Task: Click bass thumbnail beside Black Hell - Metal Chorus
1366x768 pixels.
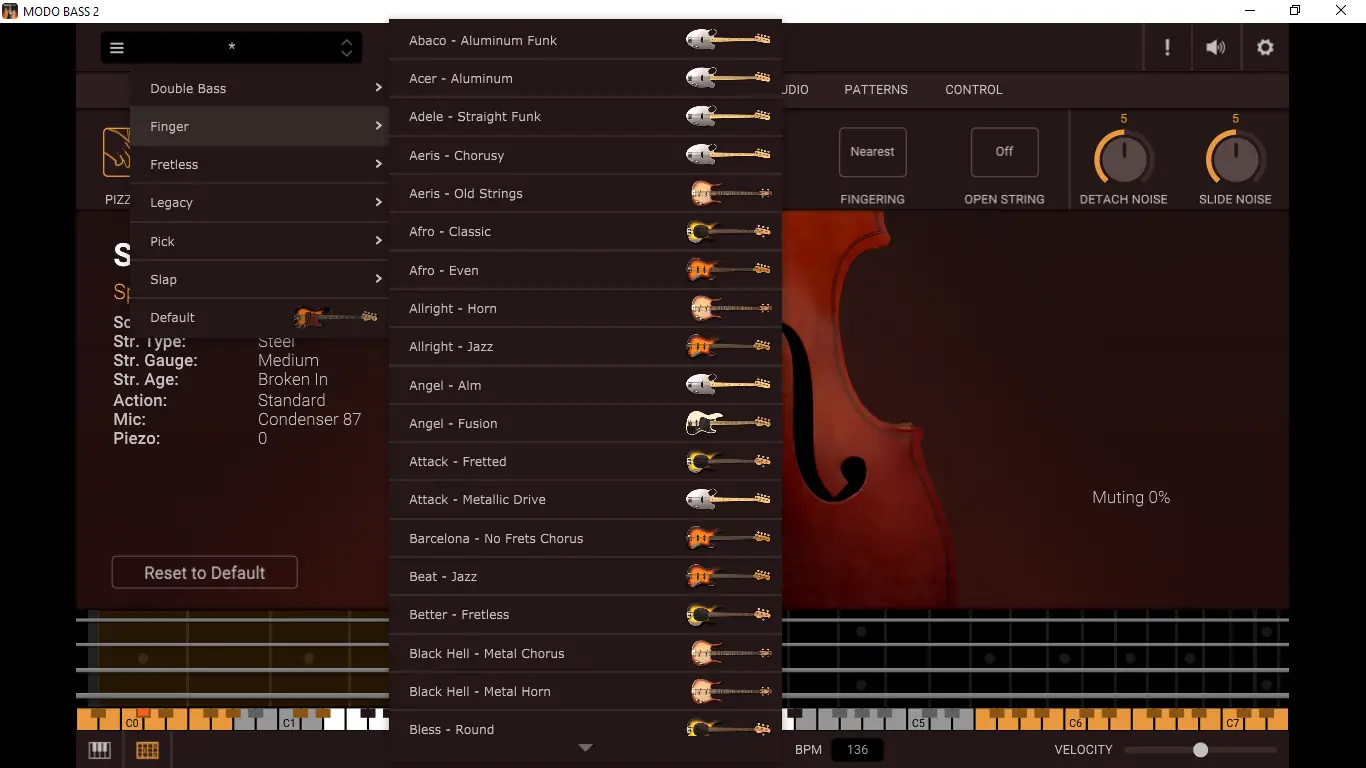Action: (x=730, y=653)
